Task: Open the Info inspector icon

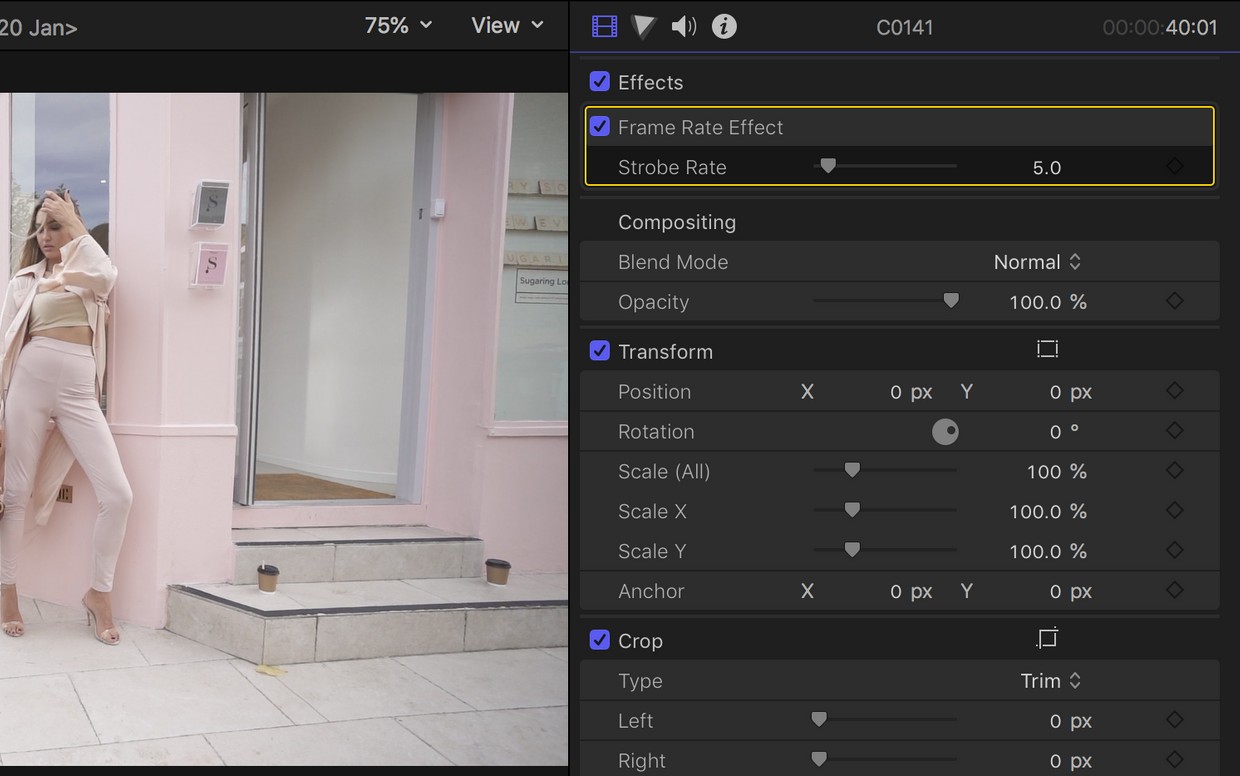Action: click(x=724, y=27)
